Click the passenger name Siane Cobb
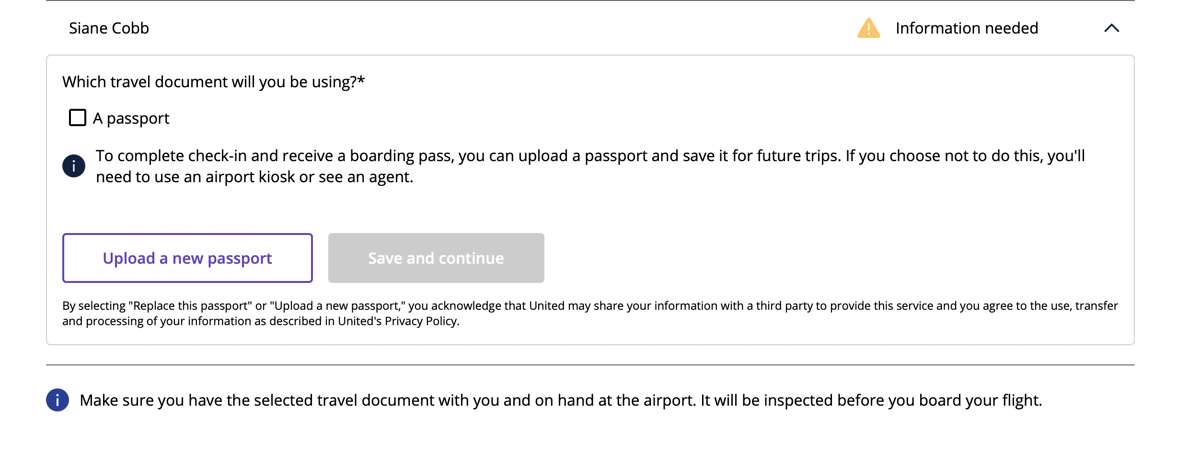 (x=109, y=28)
